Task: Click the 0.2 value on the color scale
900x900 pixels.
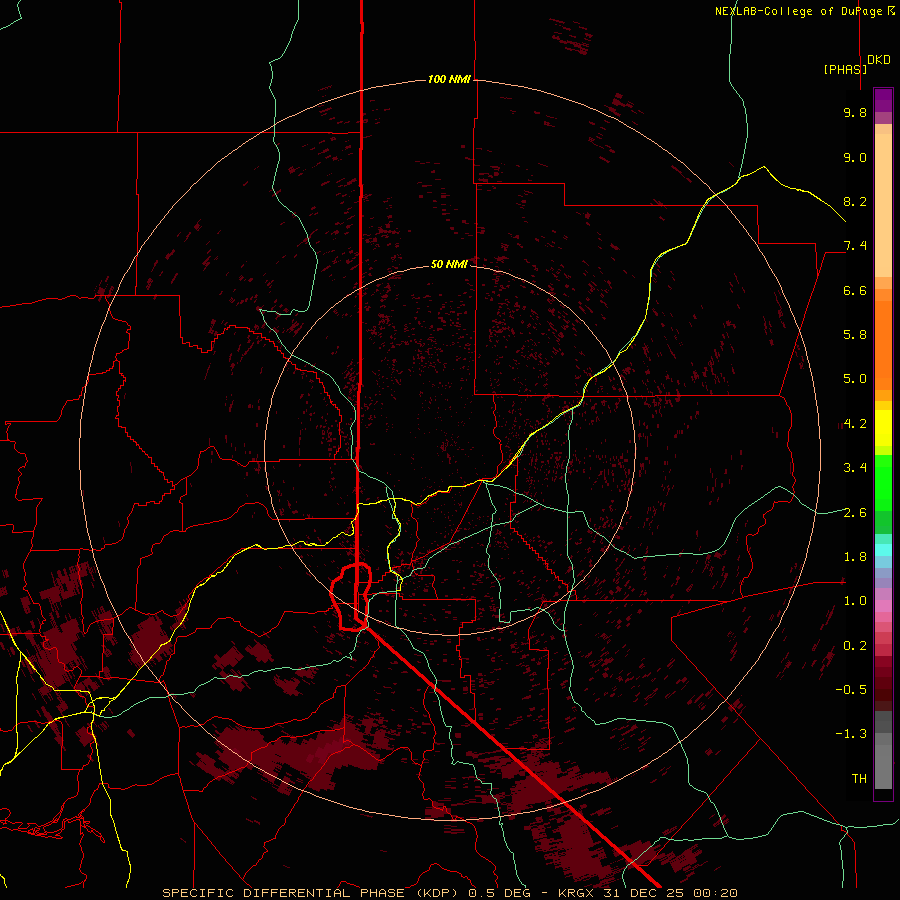Action: (855, 645)
